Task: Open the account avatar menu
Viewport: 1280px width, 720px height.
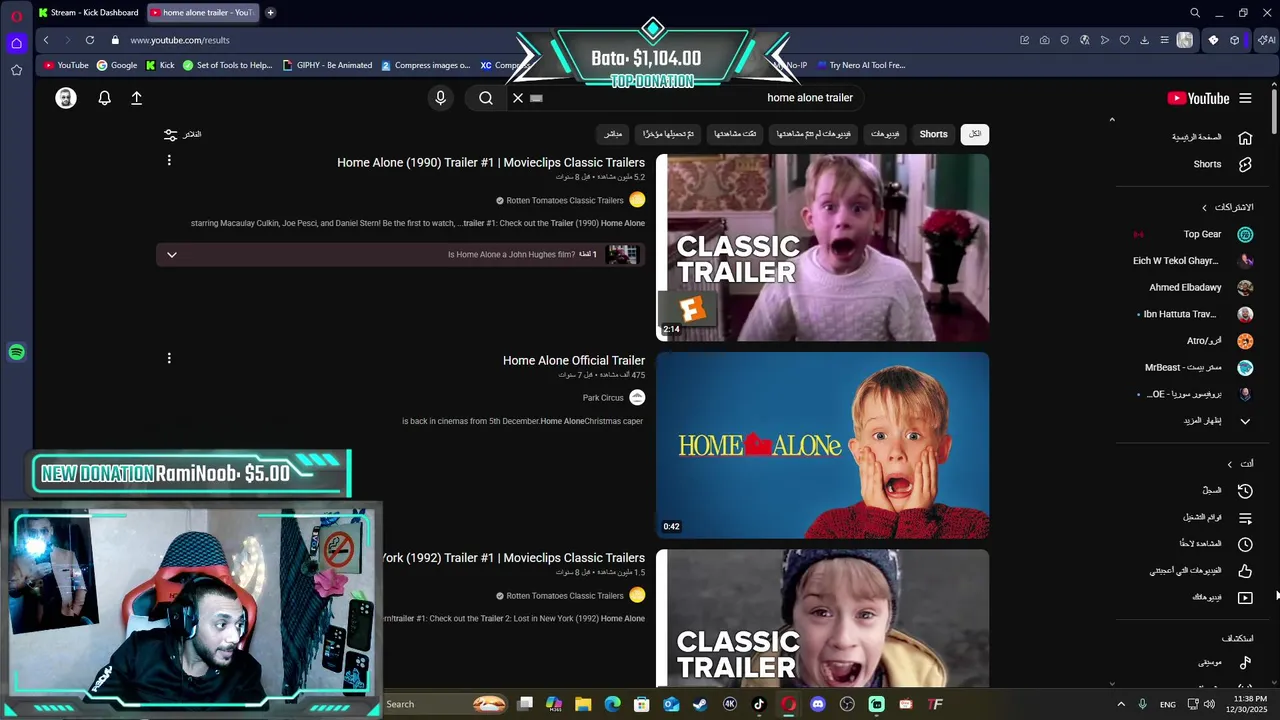Action: click(x=66, y=98)
